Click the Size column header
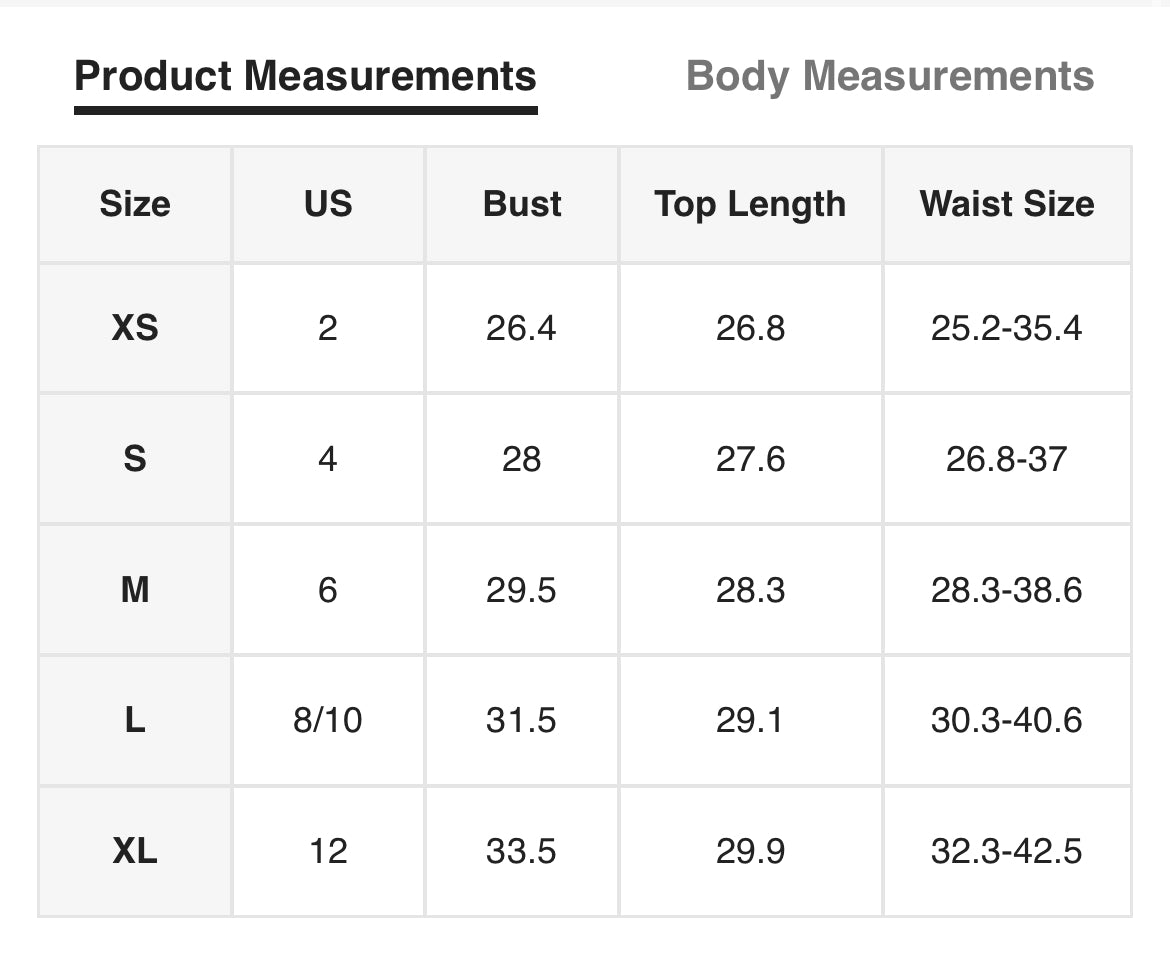The width and height of the screenshot is (1170, 955). pyautogui.click(x=135, y=204)
